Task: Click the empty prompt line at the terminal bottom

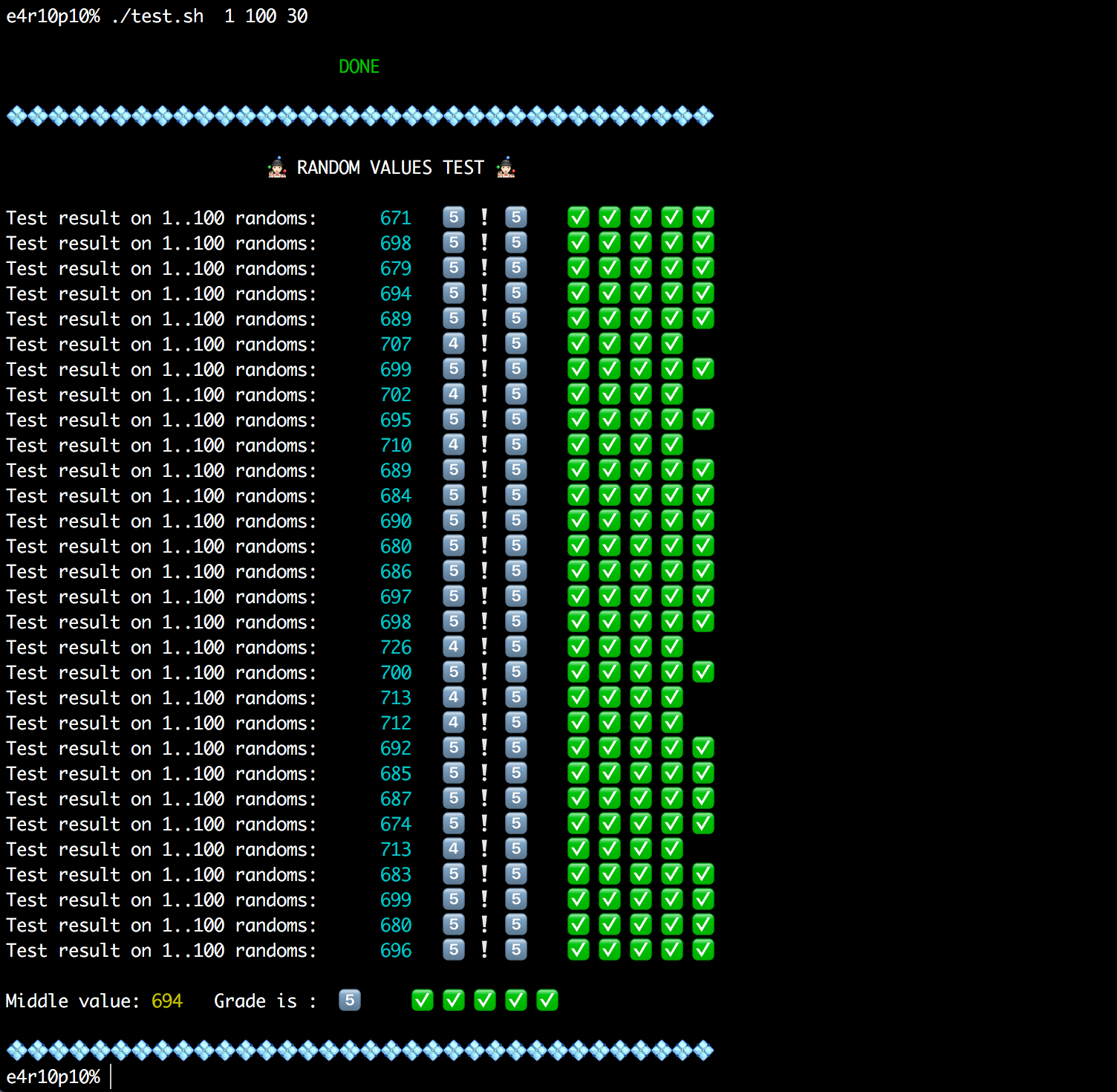Action: (x=59, y=1076)
